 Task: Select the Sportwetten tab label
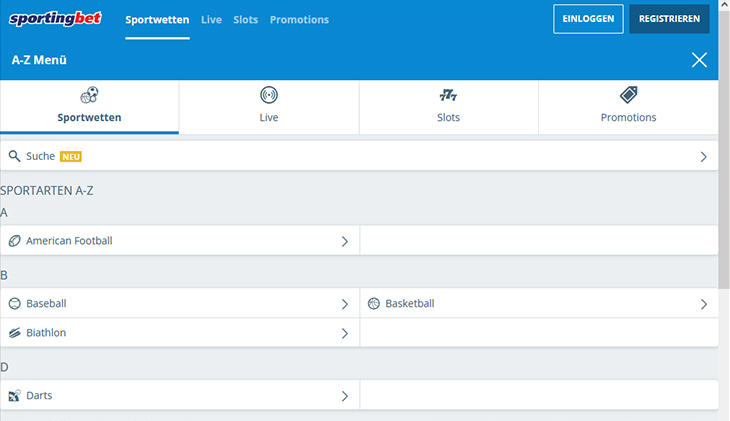click(x=89, y=117)
